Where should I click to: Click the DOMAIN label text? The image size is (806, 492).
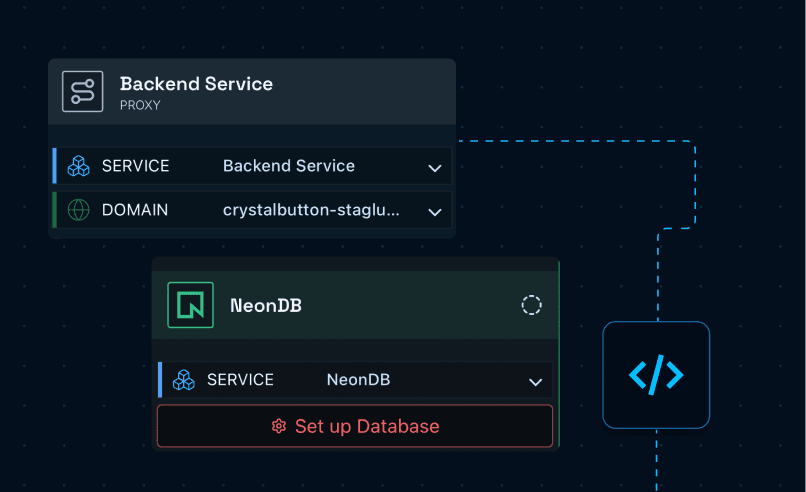(x=135, y=210)
